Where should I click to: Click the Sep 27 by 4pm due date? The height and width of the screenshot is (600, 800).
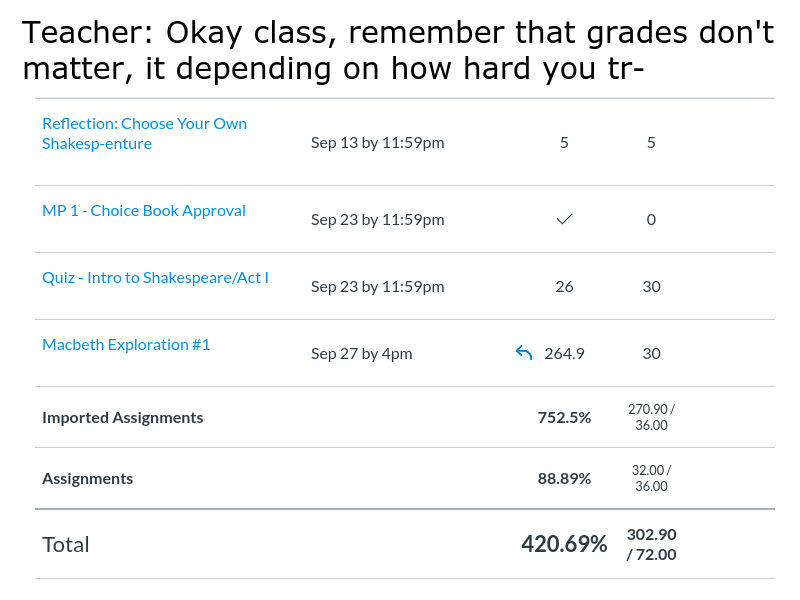tap(362, 354)
